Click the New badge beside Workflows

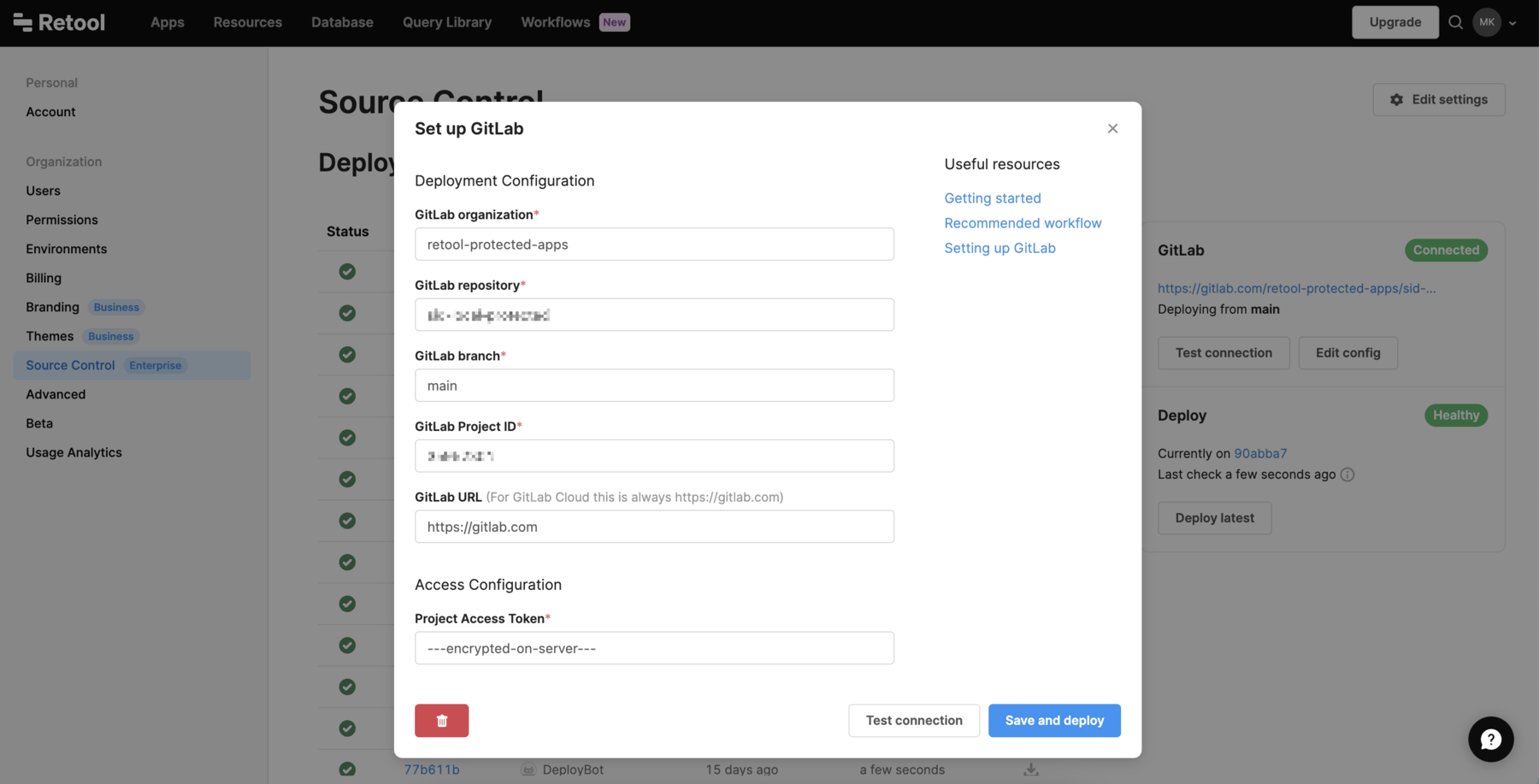point(614,22)
